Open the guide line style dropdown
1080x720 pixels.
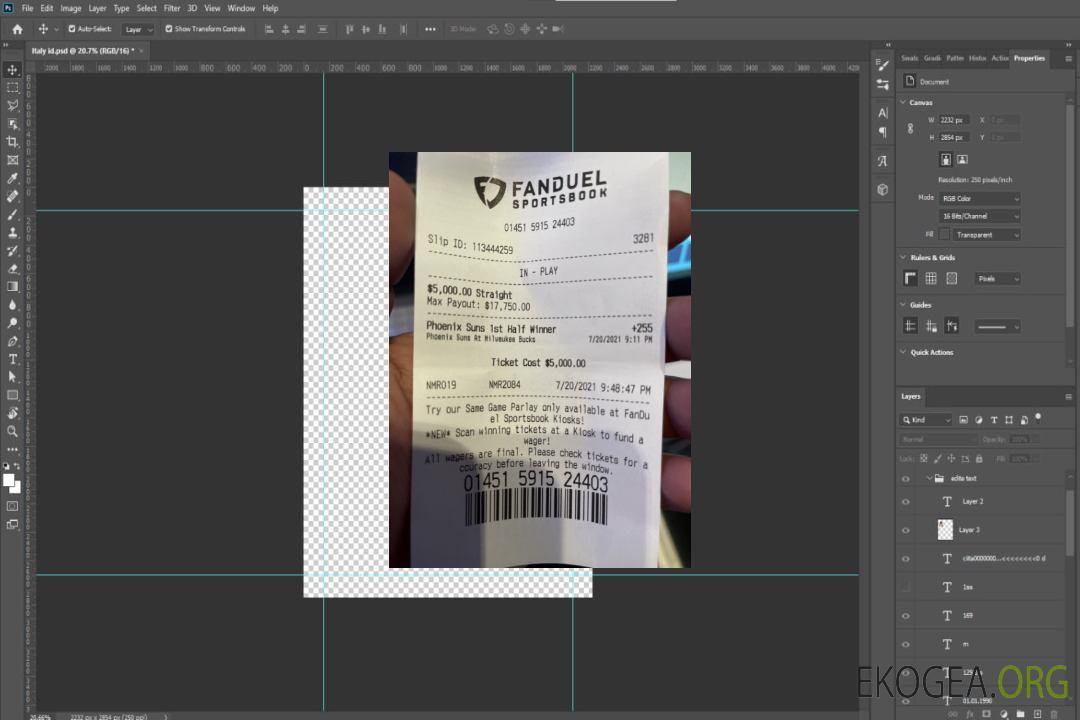point(997,327)
